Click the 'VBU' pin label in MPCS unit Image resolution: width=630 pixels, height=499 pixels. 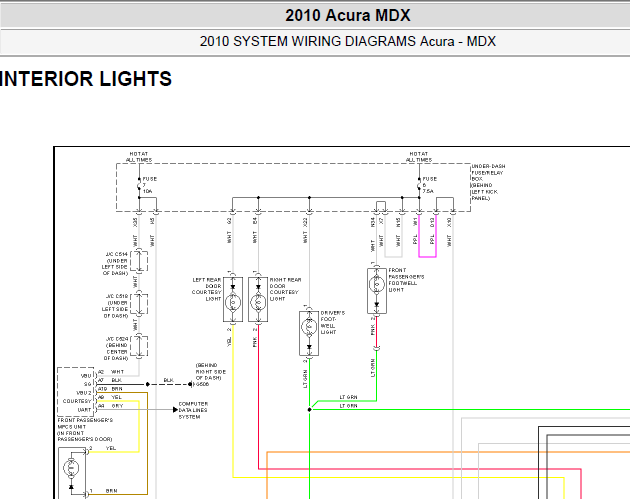(x=86, y=376)
